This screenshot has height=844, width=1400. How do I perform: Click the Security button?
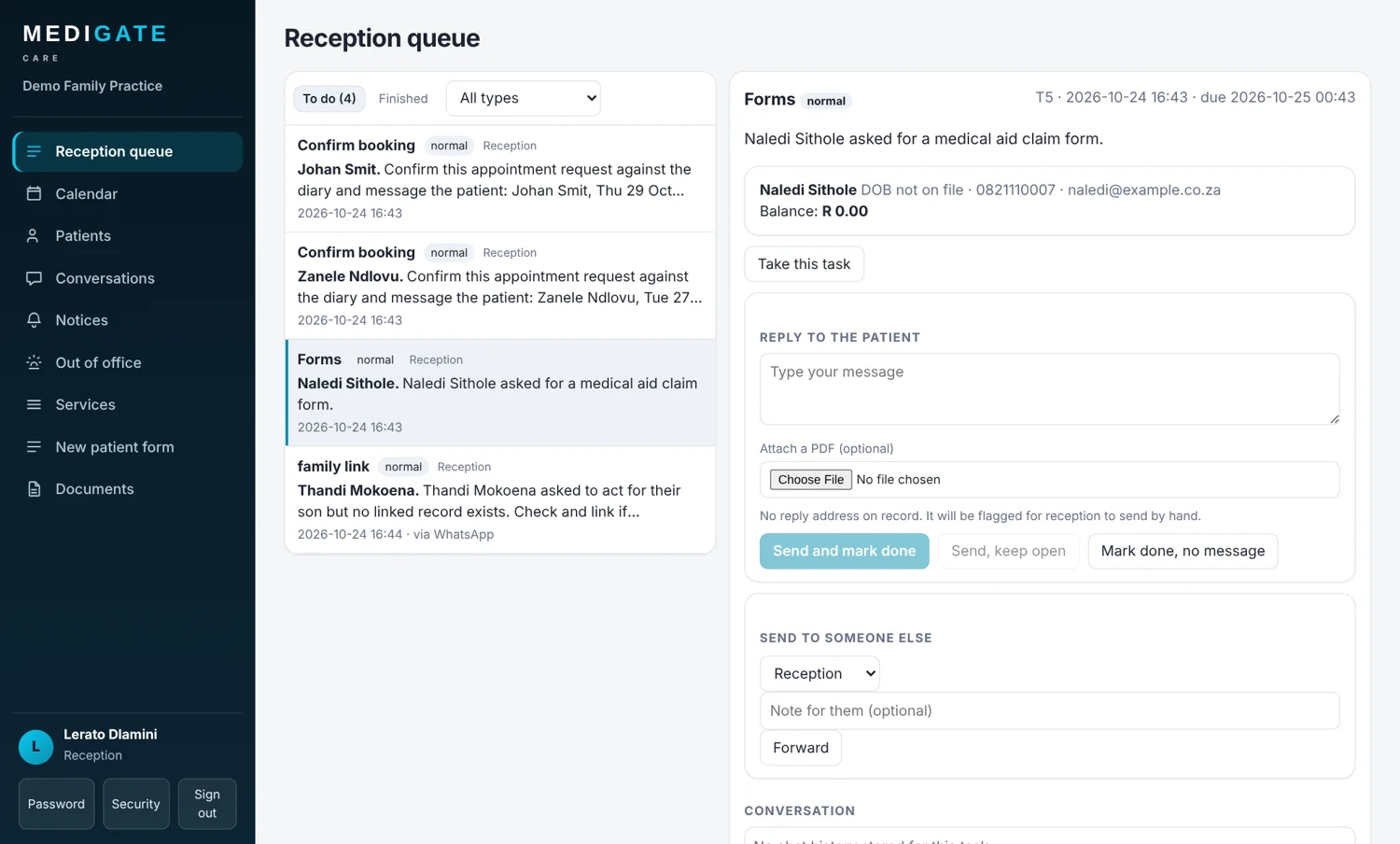[x=135, y=804]
